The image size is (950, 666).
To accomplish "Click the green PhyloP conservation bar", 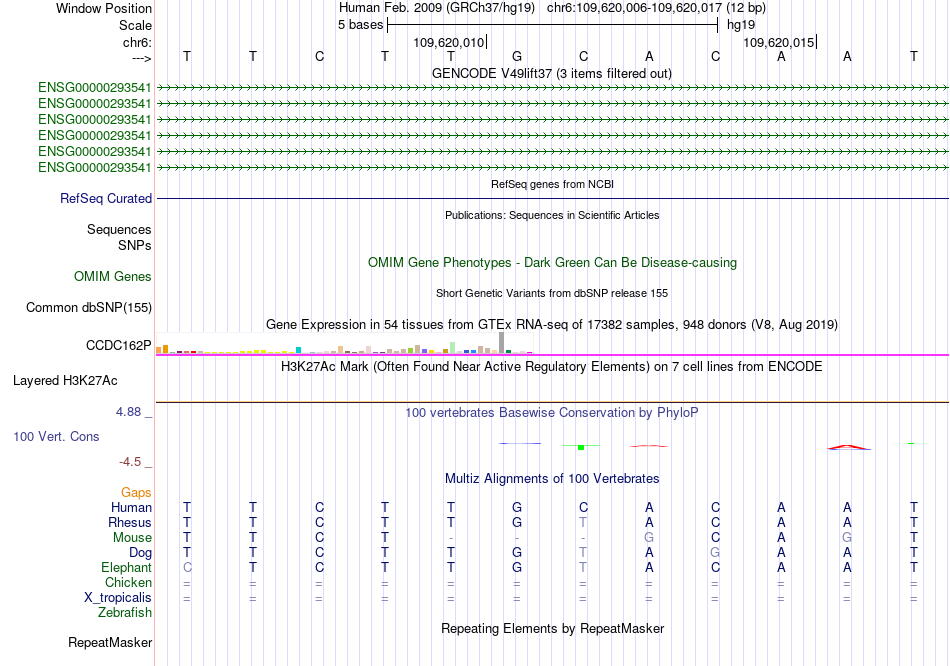I will click(x=581, y=447).
